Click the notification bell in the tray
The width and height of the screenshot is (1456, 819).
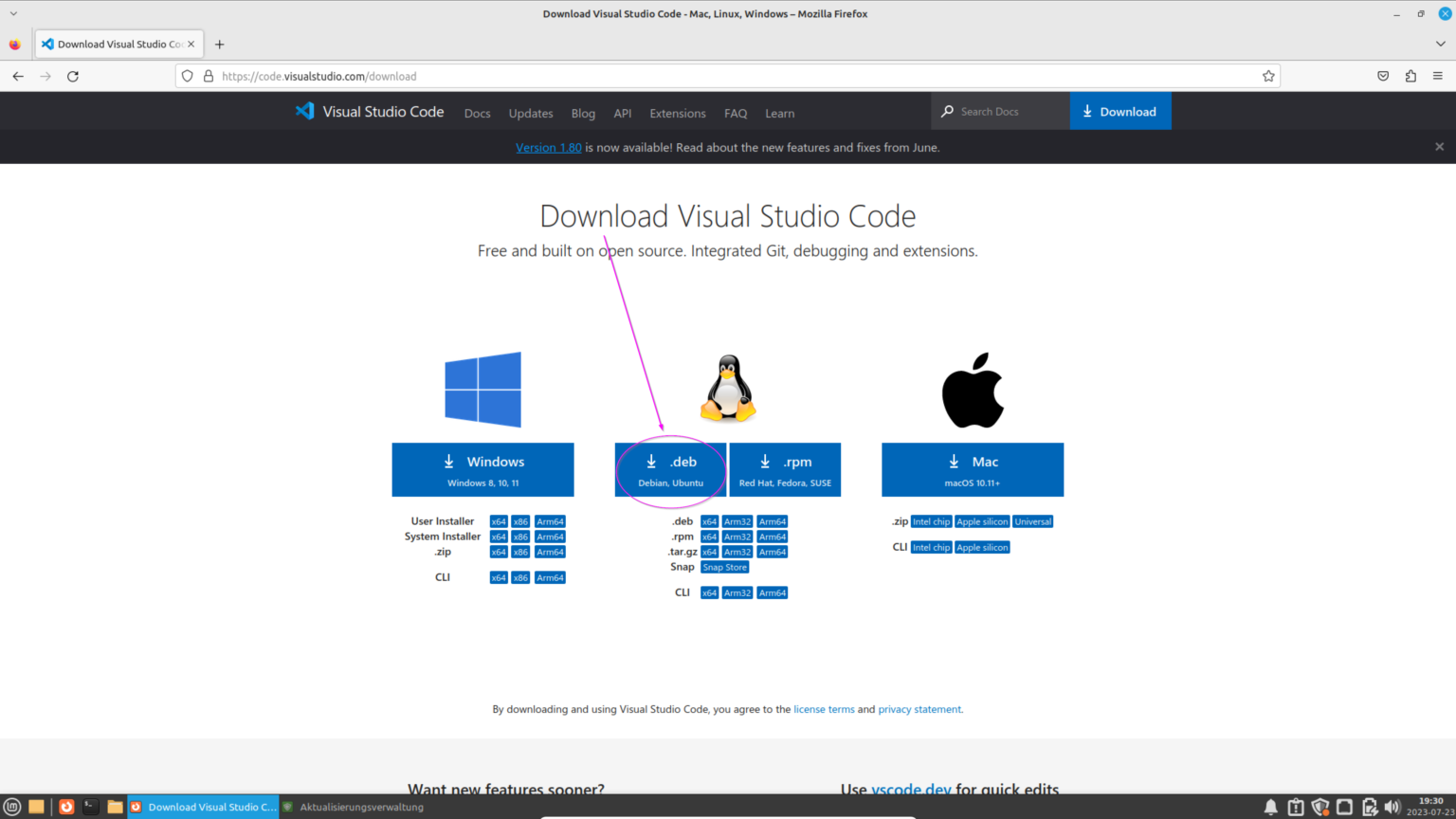click(1271, 807)
